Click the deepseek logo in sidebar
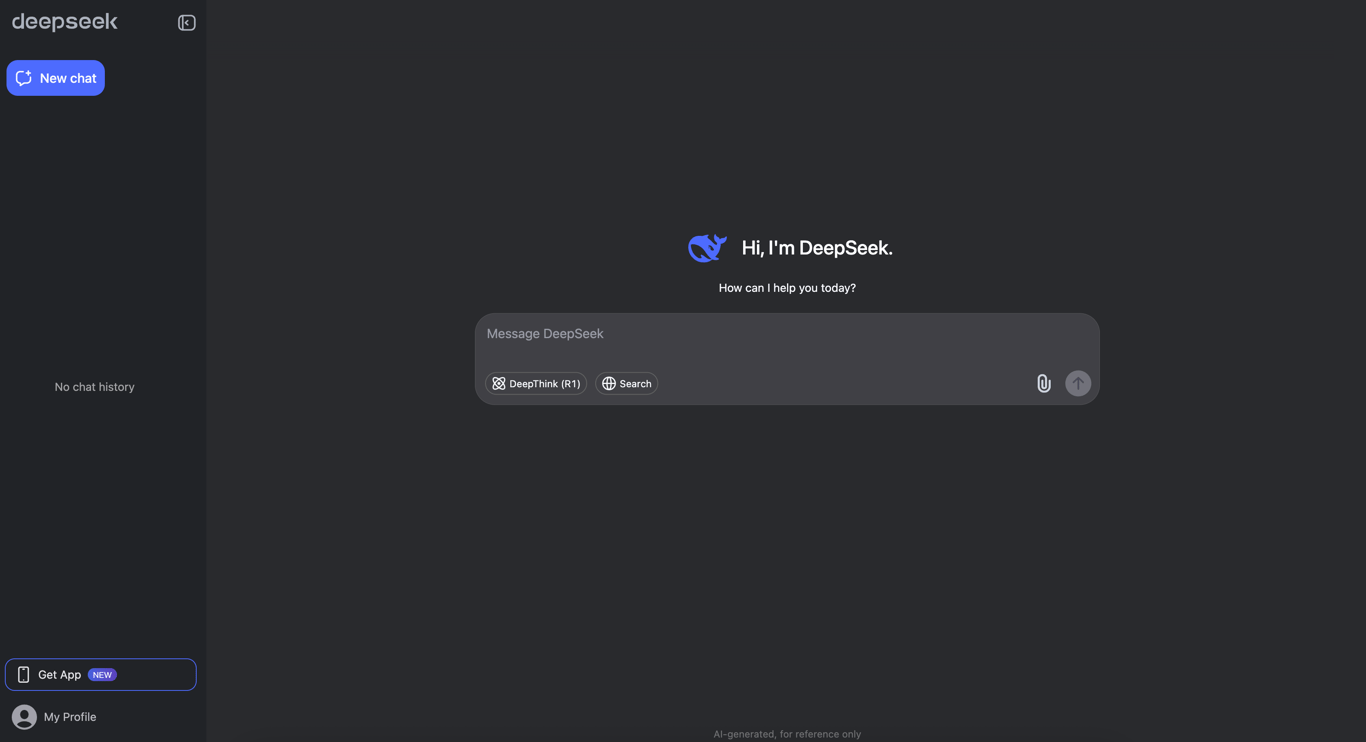This screenshot has height=742, width=1366. click(x=65, y=22)
